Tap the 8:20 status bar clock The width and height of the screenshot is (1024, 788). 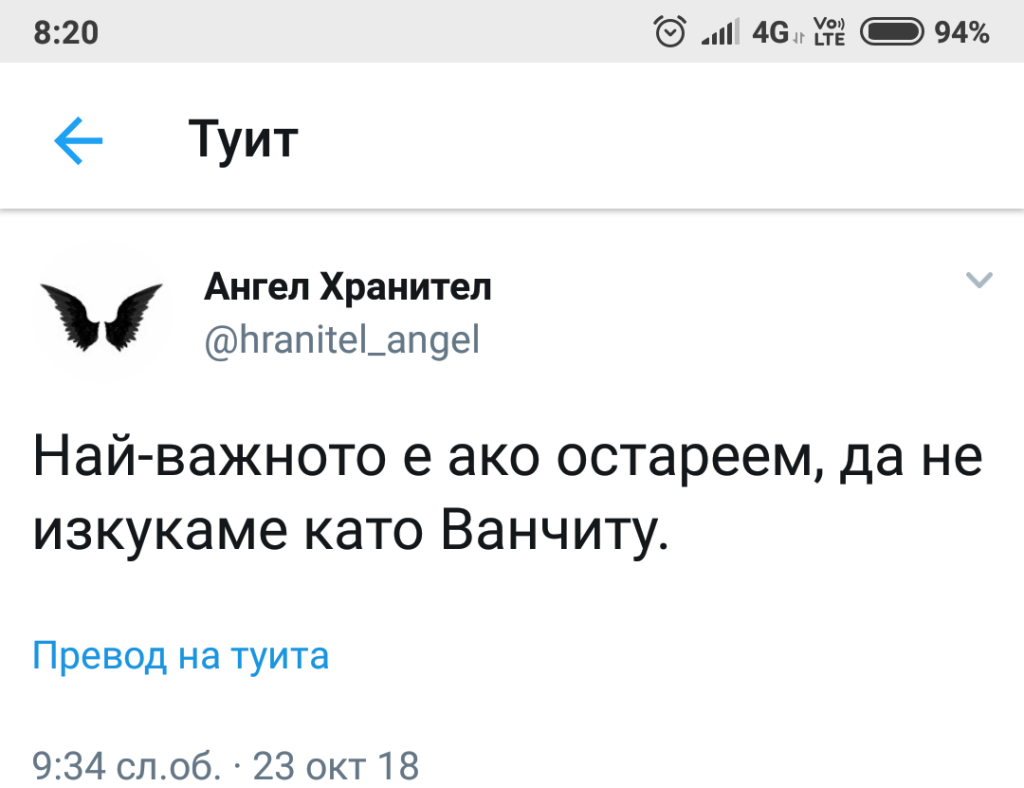pos(66,33)
